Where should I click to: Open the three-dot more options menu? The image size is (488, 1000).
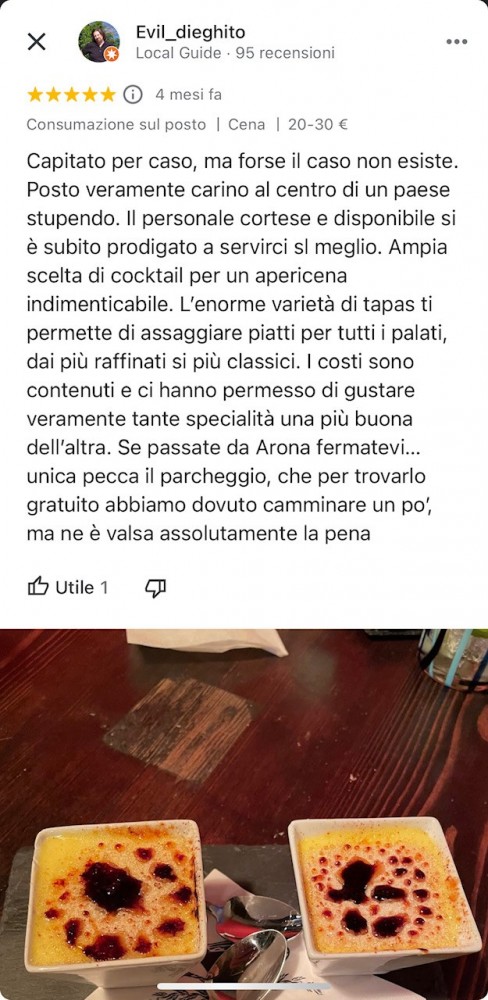pos(456,42)
